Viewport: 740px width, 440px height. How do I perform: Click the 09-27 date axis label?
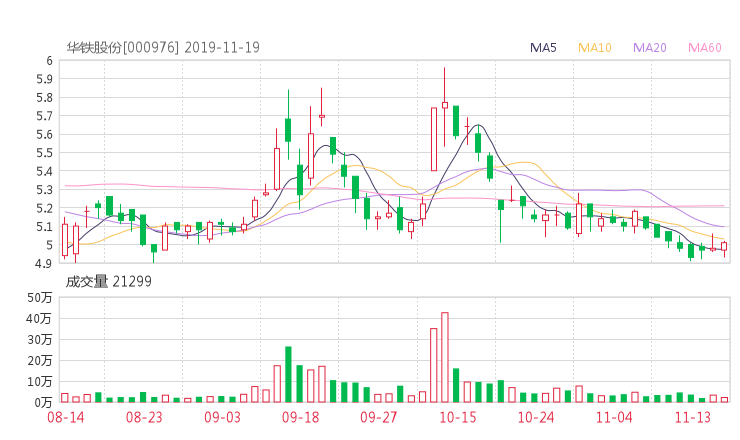pos(378,417)
